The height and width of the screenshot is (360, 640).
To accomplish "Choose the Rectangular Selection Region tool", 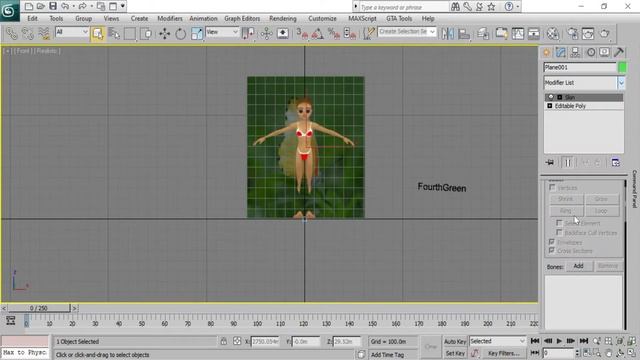I will point(130,33).
